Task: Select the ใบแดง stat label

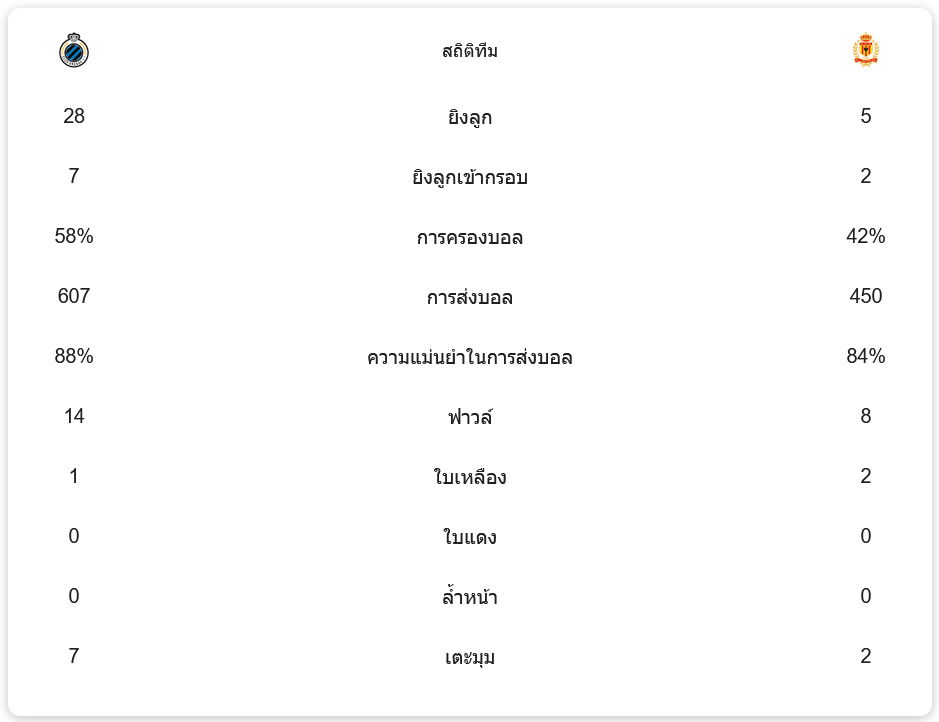Action: [x=469, y=537]
